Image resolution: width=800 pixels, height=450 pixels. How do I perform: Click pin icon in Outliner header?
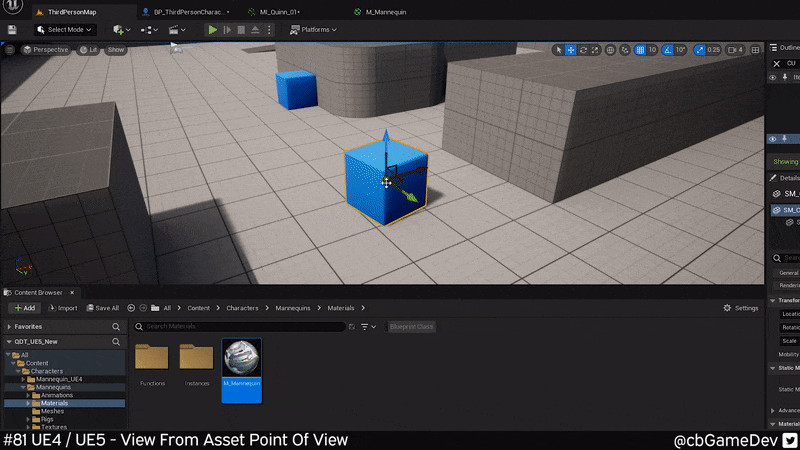pyautogui.click(x=785, y=78)
